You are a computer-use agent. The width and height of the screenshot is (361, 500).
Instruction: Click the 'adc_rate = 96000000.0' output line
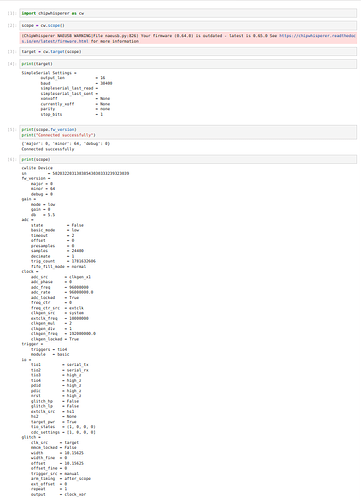pos(62,292)
